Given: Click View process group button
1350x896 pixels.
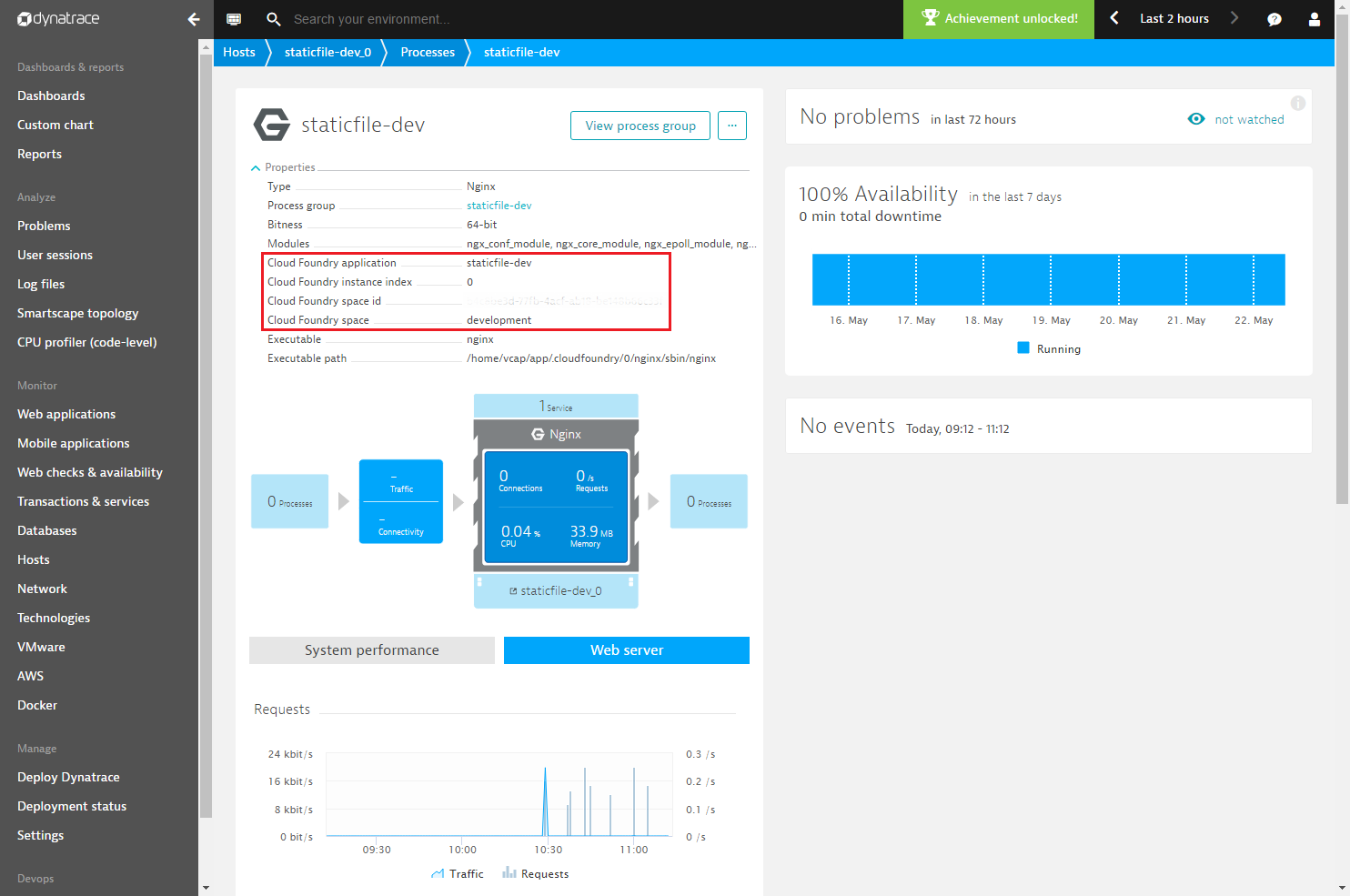Looking at the screenshot, I should pos(640,126).
